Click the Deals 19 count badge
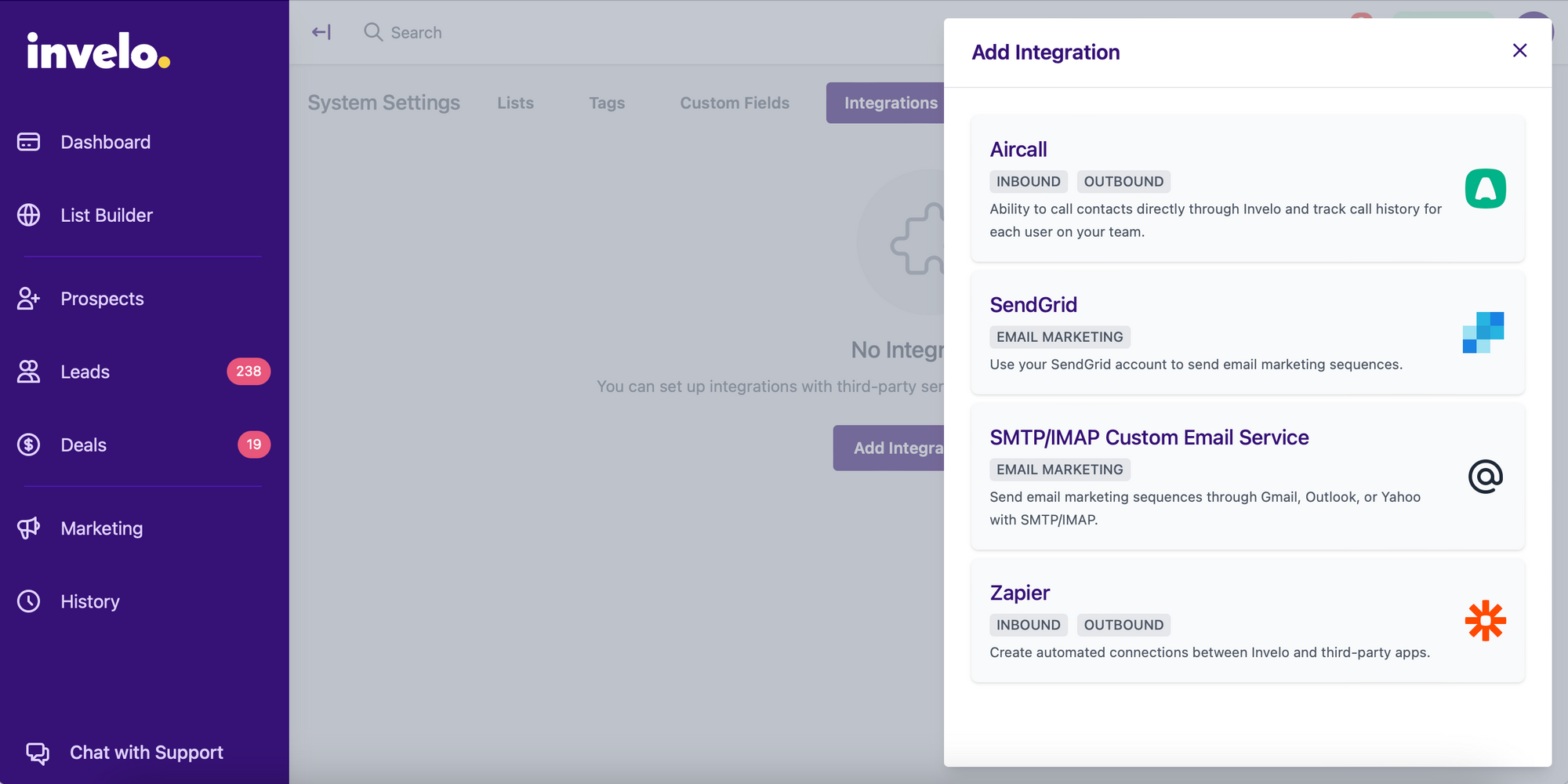Image resolution: width=1568 pixels, height=784 pixels. (x=254, y=445)
